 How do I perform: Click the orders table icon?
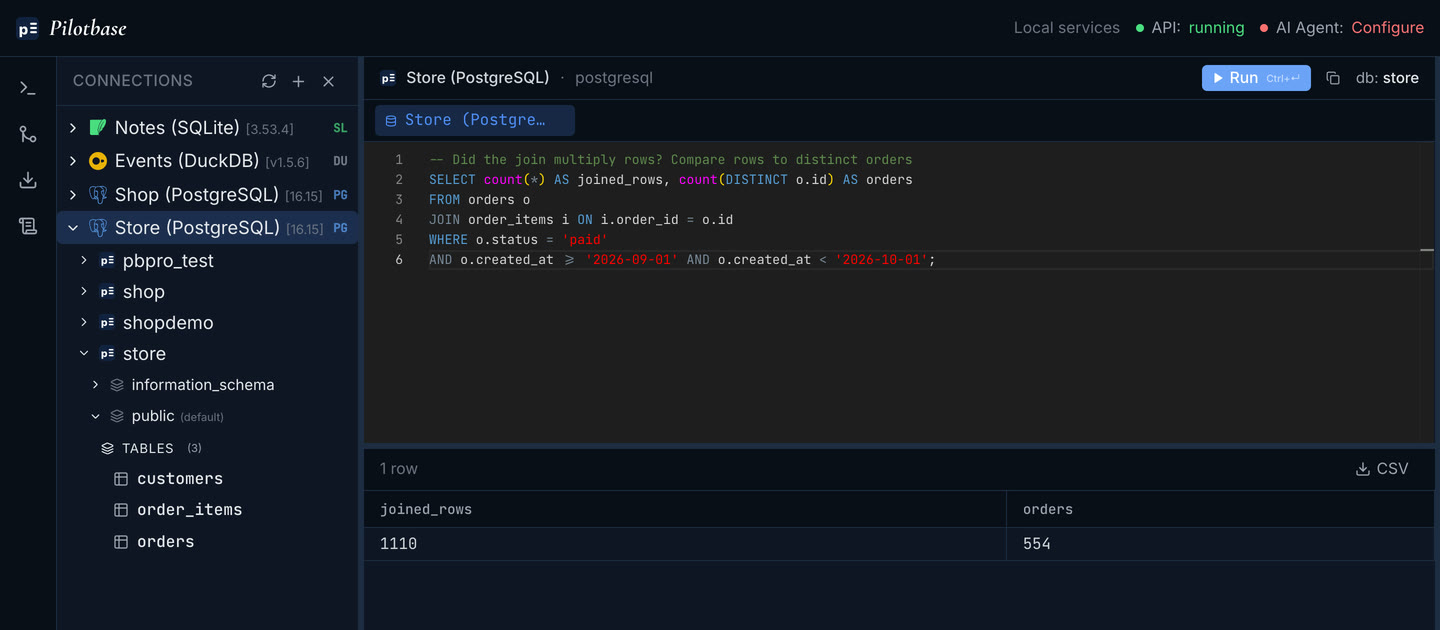[x=121, y=542]
